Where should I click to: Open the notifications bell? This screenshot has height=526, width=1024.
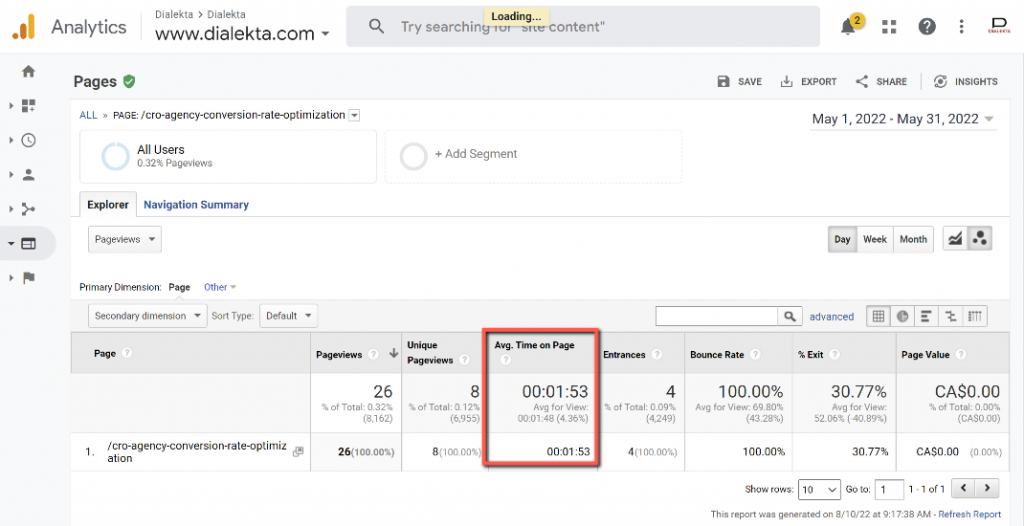(848, 27)
